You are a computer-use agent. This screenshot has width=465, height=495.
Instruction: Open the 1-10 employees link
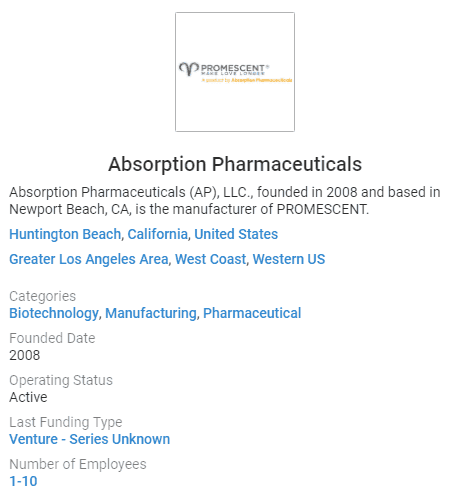tap(23, 481)
